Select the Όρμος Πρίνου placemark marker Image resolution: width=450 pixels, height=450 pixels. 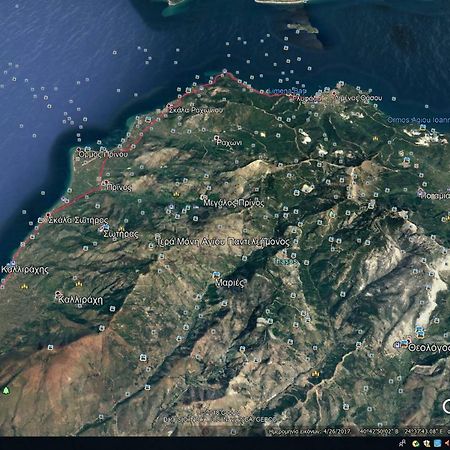click(x=79, y=150)
